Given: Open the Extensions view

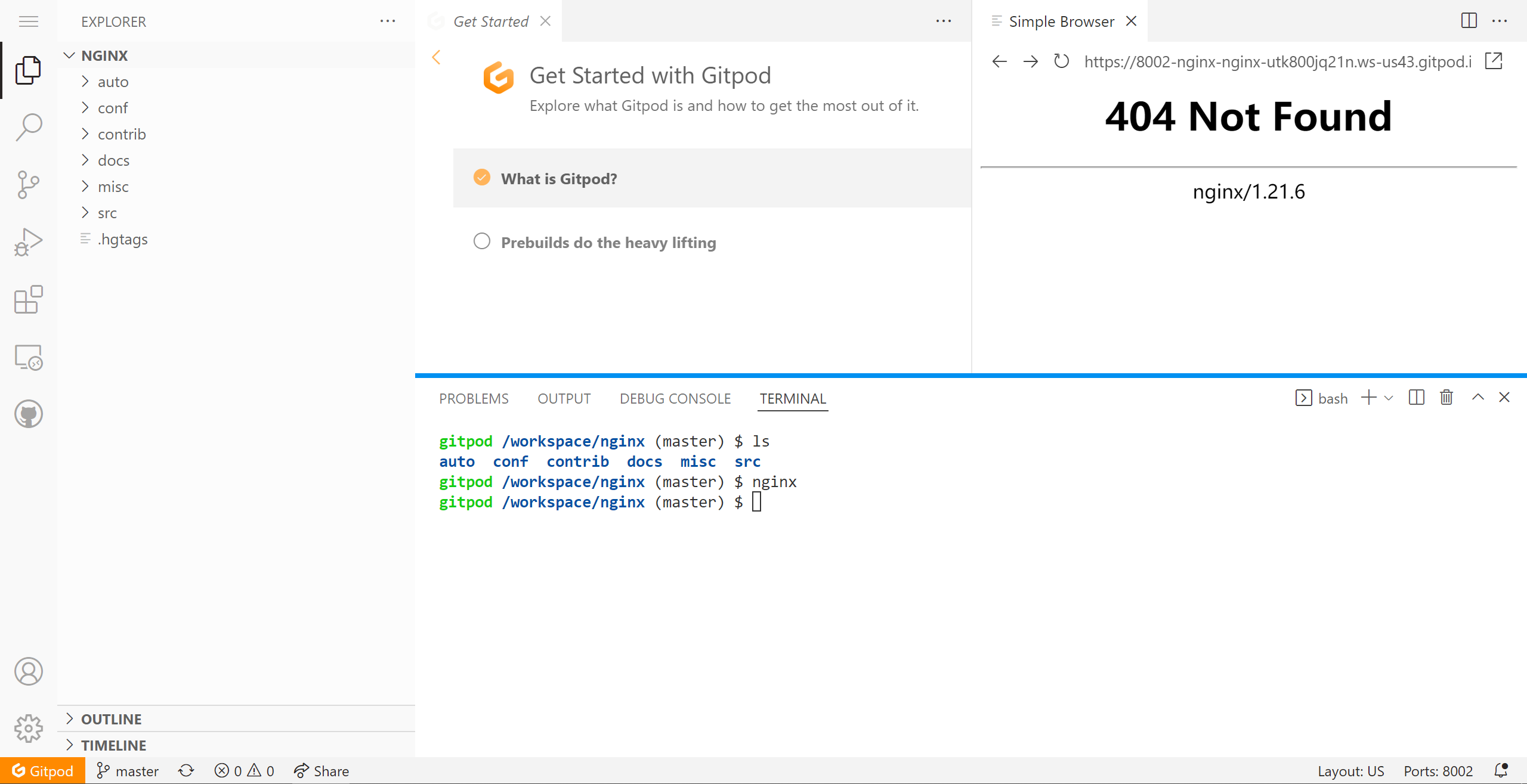Looking at the screenshot, I should pos(28,299).
